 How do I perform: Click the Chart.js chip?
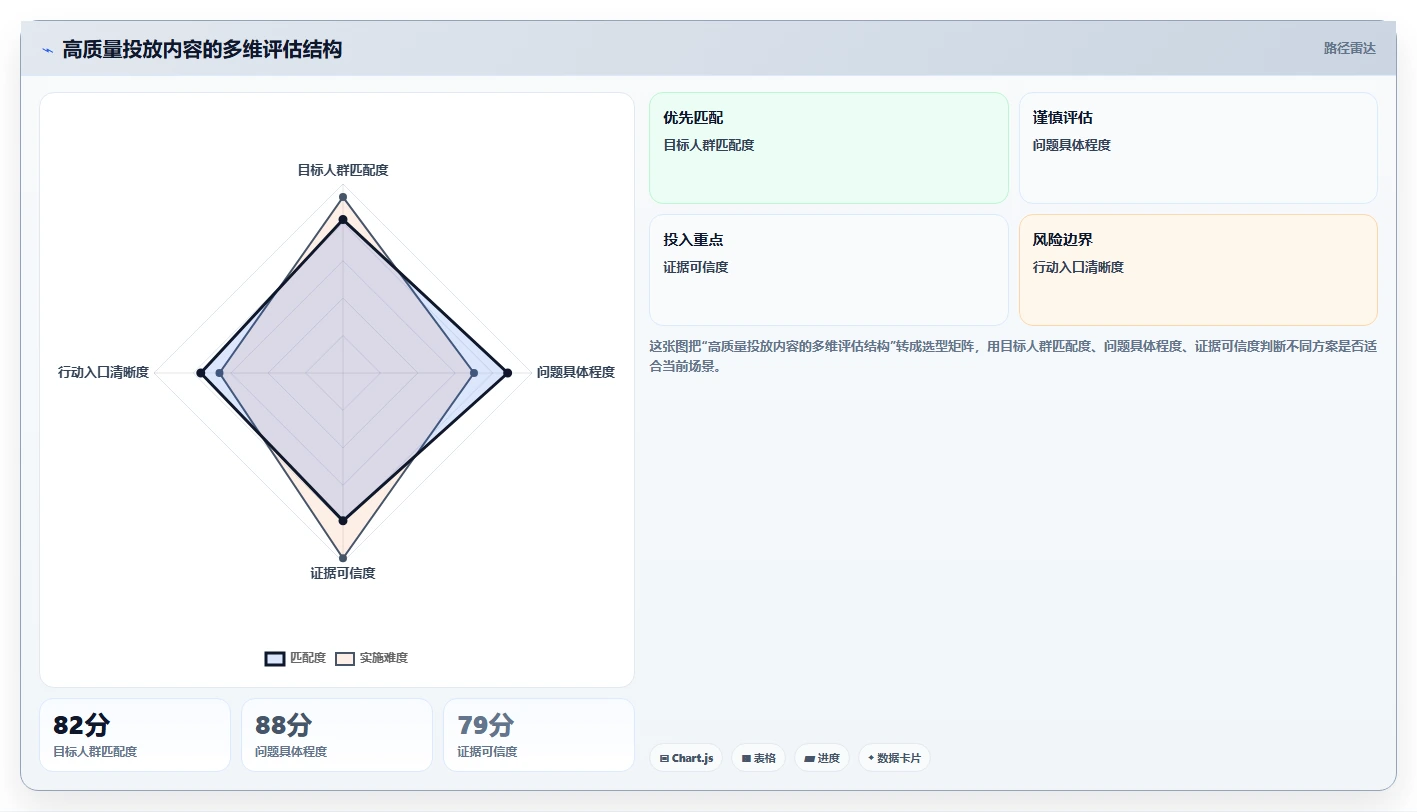pos(686,758)
